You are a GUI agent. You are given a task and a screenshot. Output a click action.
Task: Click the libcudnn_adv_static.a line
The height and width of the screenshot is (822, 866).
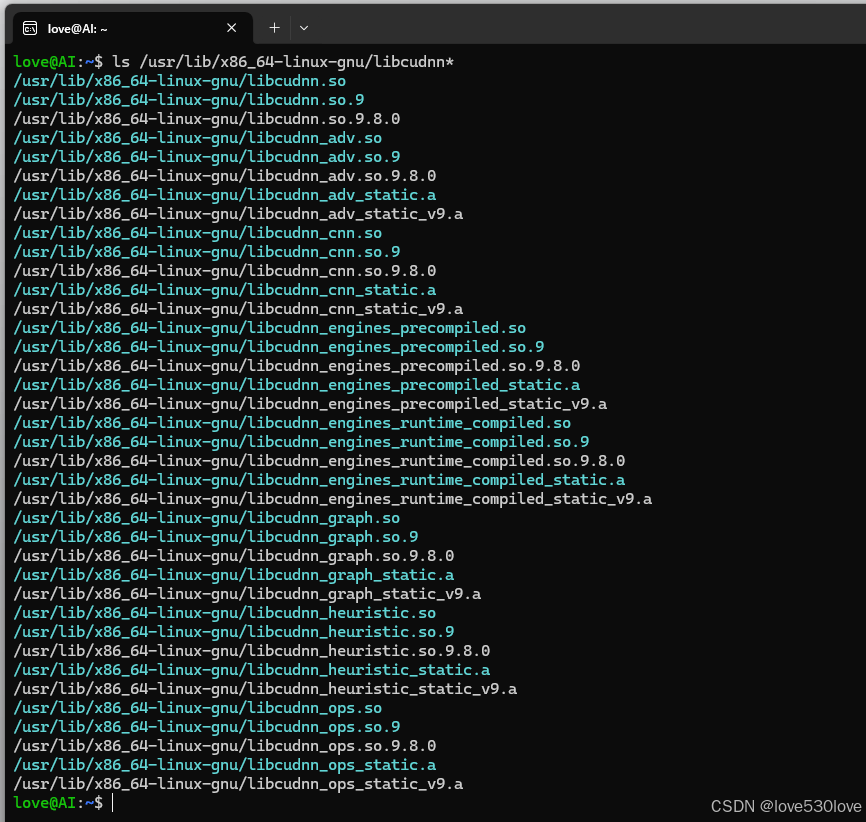(x=225, y=195)
